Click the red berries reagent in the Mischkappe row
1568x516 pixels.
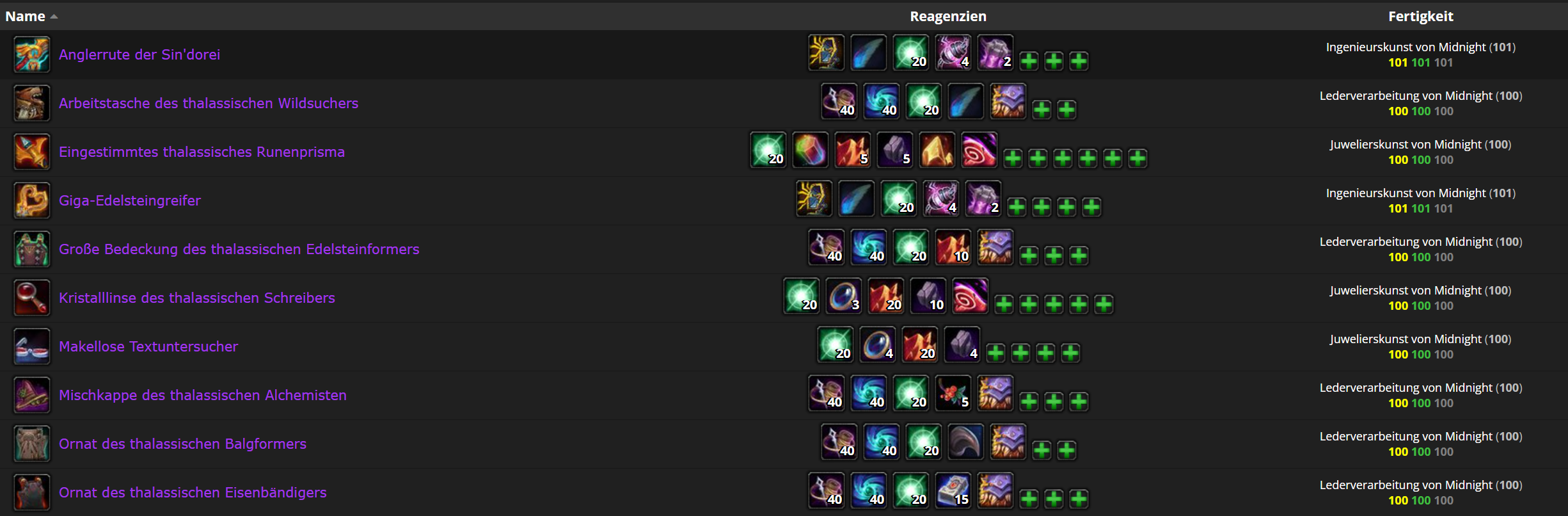[x=953, y=393]
